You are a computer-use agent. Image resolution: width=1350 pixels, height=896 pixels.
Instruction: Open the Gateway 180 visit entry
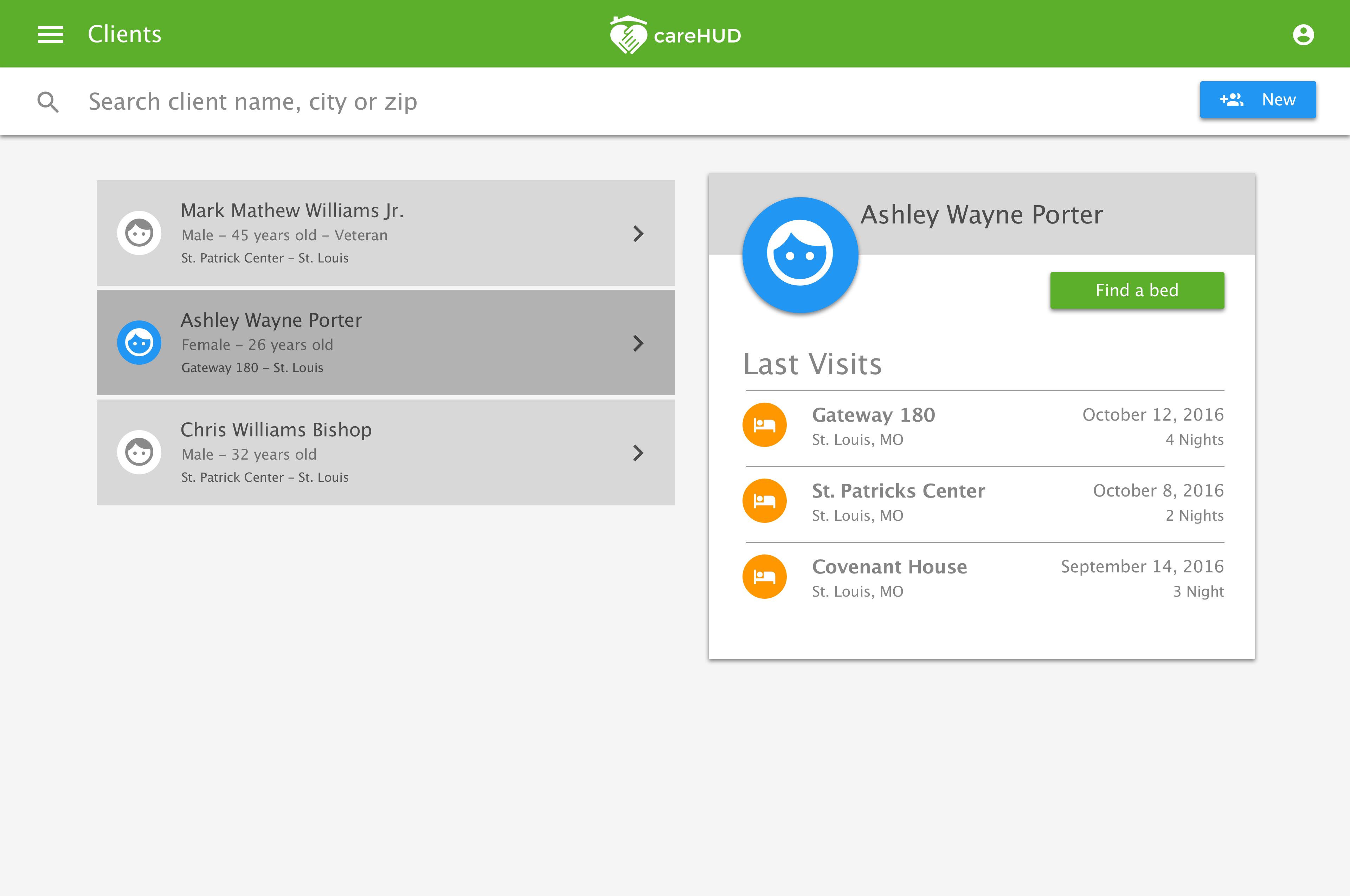[873, 415]
